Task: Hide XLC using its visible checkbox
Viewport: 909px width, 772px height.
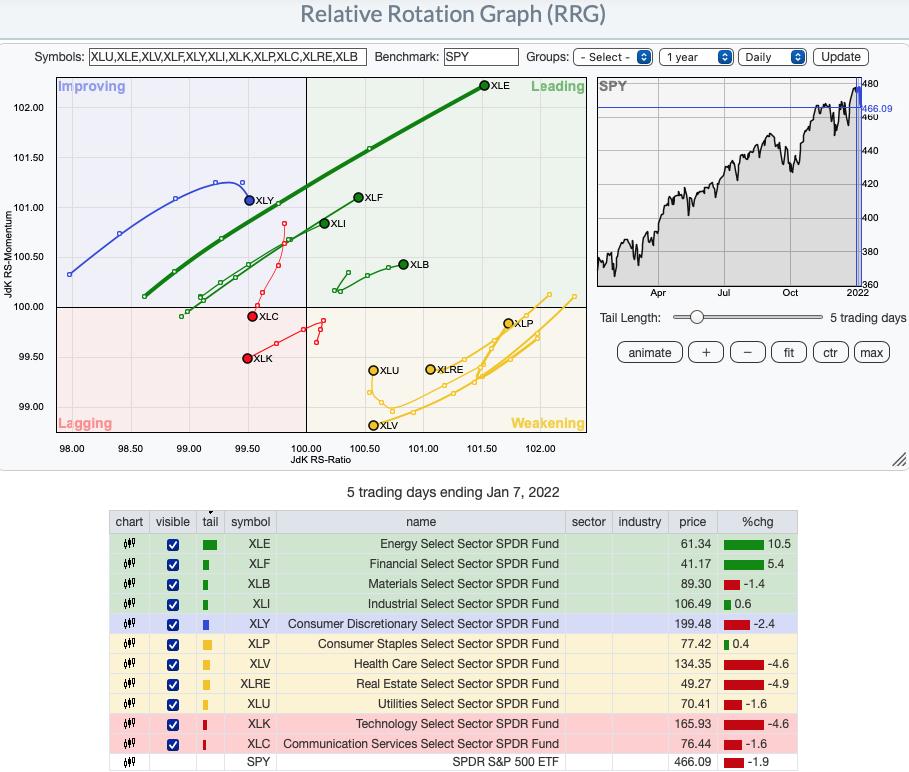Action: coord(173,744)
